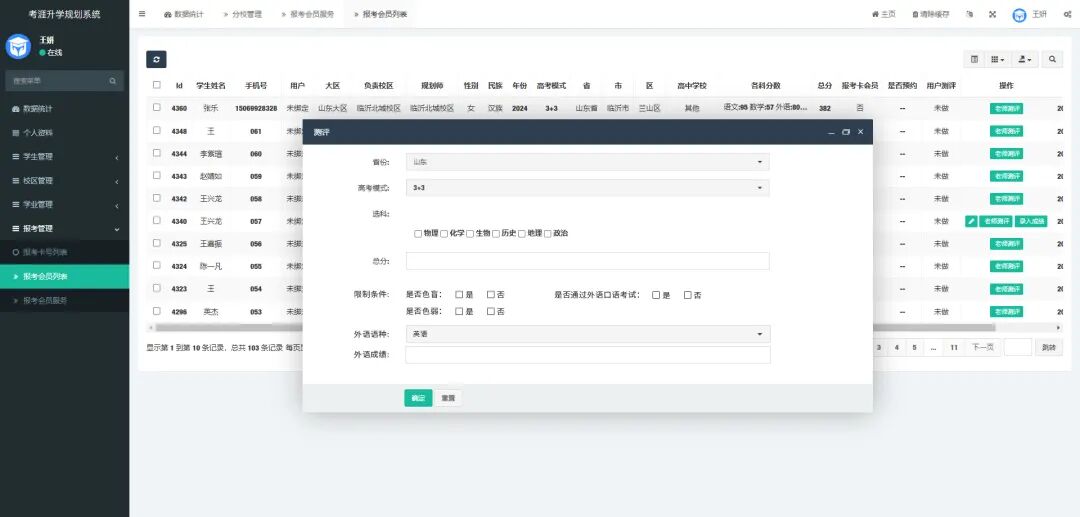The image size is (1080, 517).
Task: Check the 化学 subject checkbox
Action: click(x=444, y=234)
